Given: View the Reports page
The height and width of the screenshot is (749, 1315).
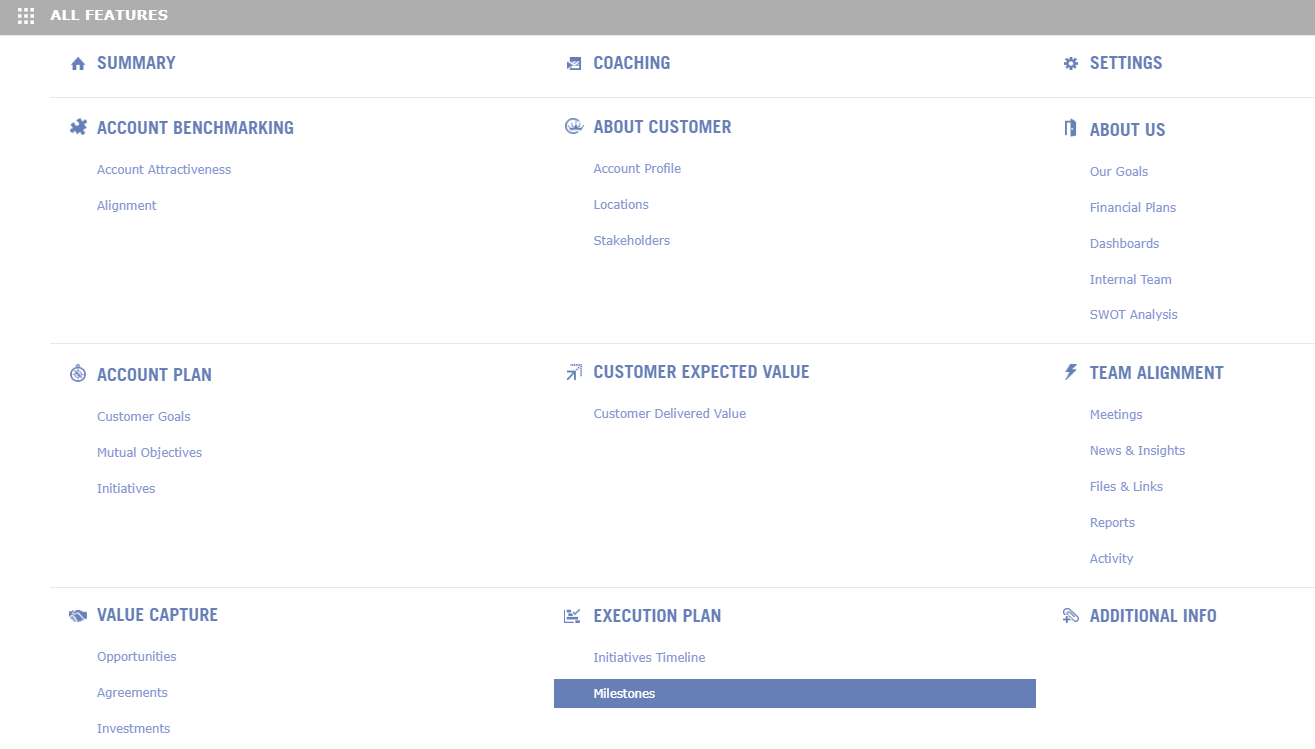Looking at the screenshot, I should click(x=1112, y=523).
